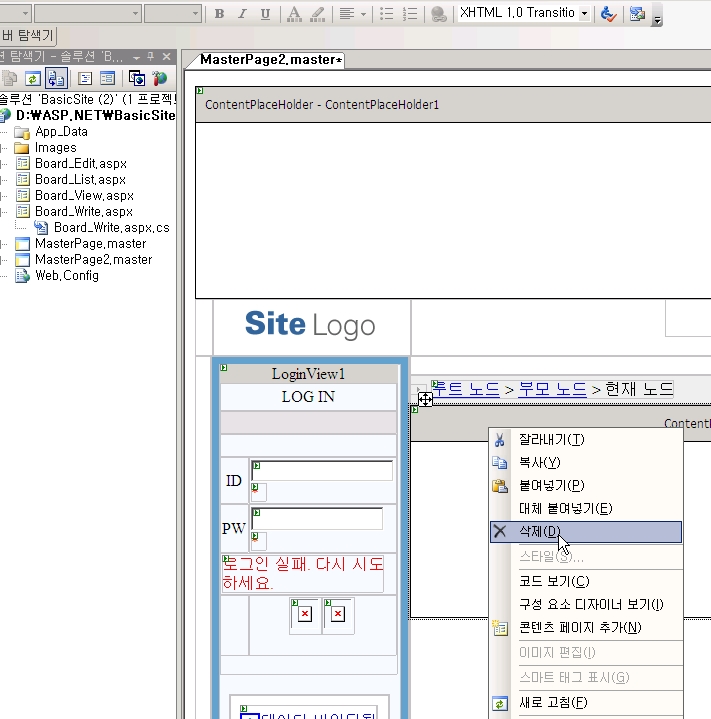
Task: Click the login failure (로그인 실패) error text
Action: (303, 573)
